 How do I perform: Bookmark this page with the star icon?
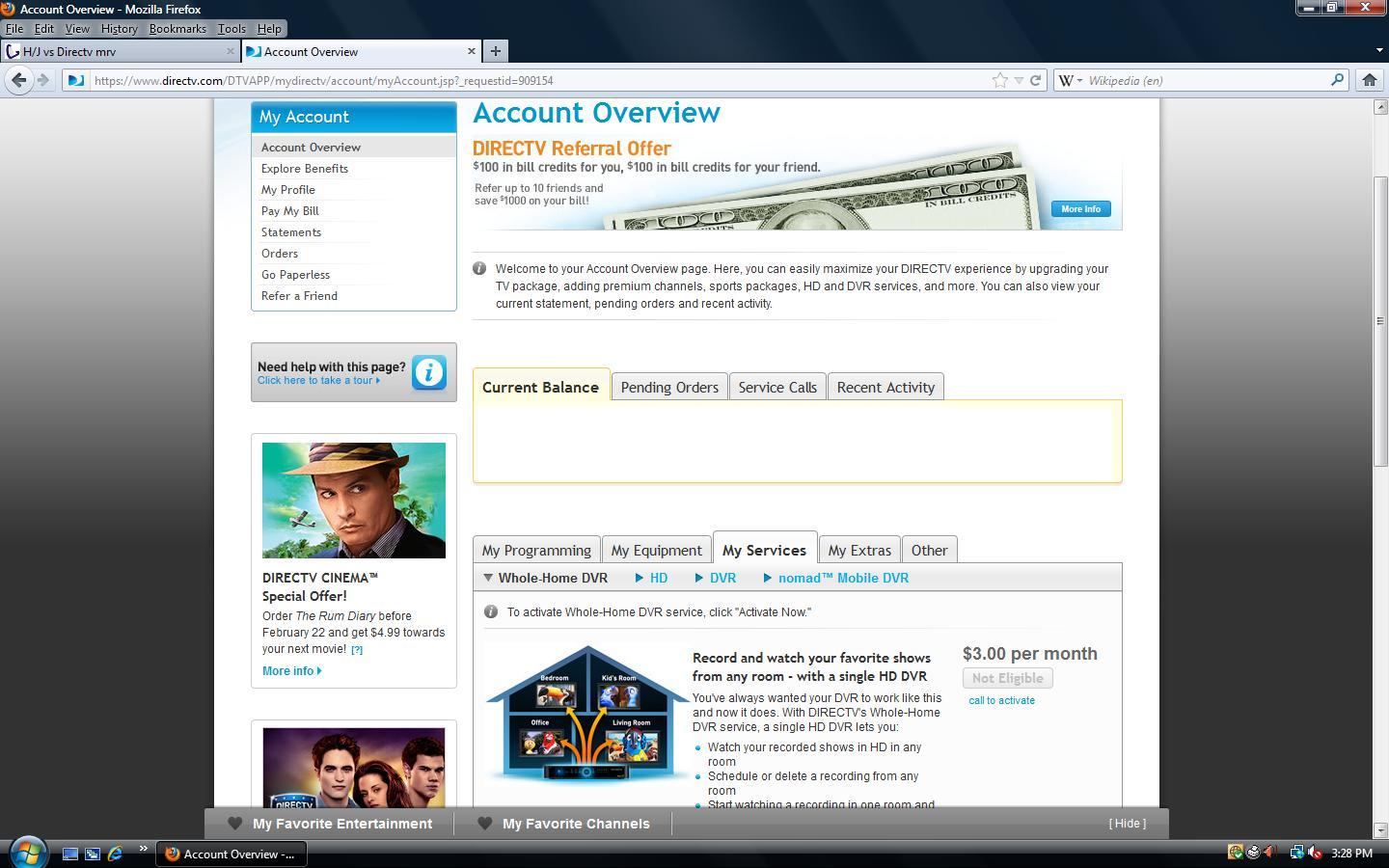(x=1000, y=80)
